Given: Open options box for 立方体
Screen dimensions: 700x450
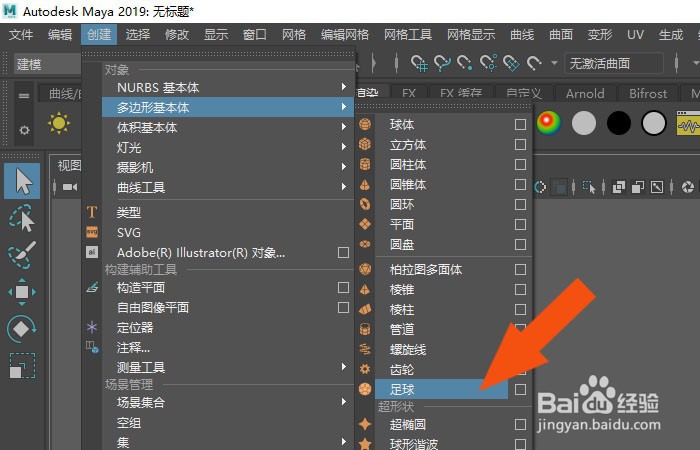Looking at the screenshot, I should pos(520,144).
